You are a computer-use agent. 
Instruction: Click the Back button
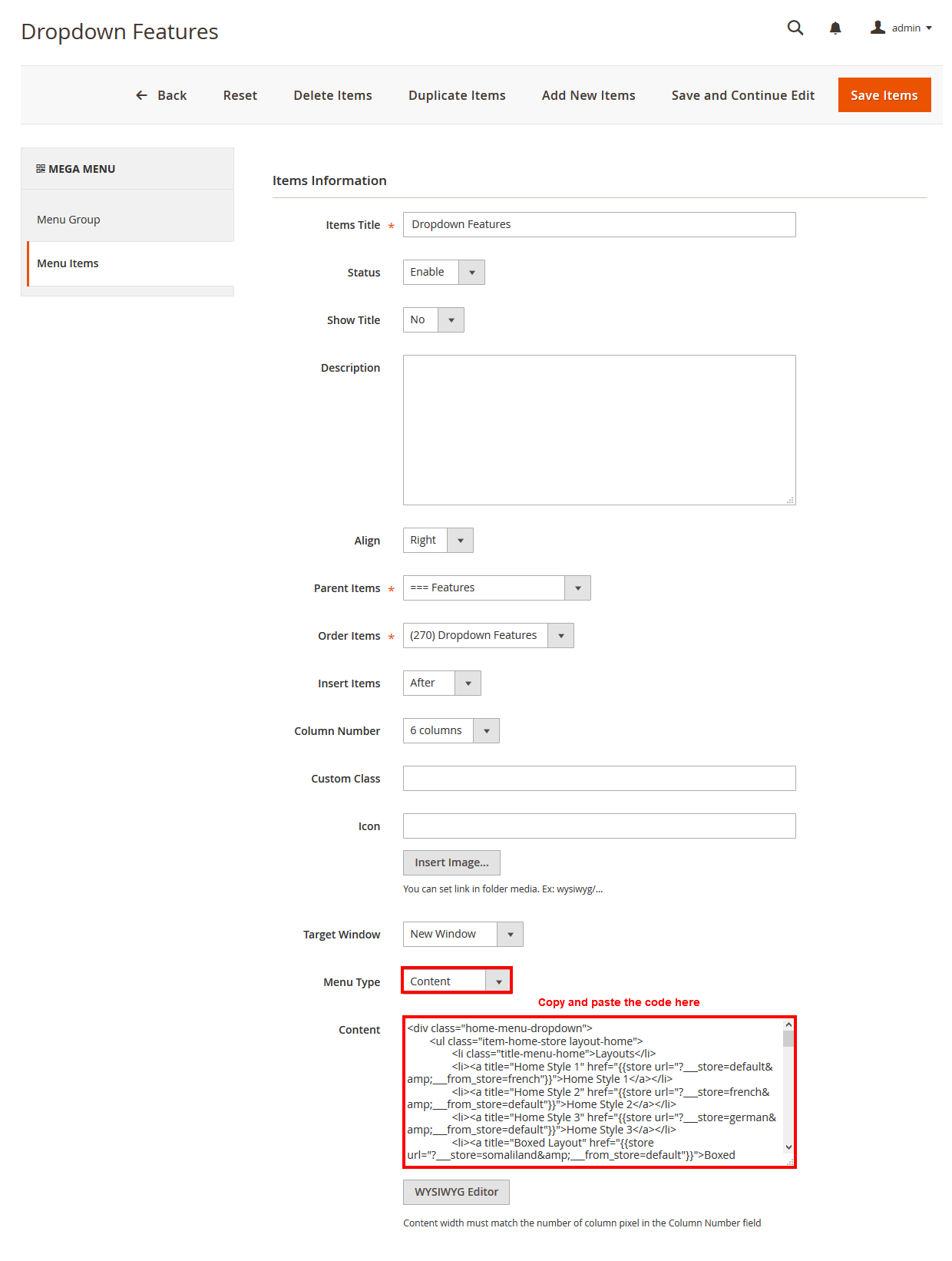tap(161, 95)
